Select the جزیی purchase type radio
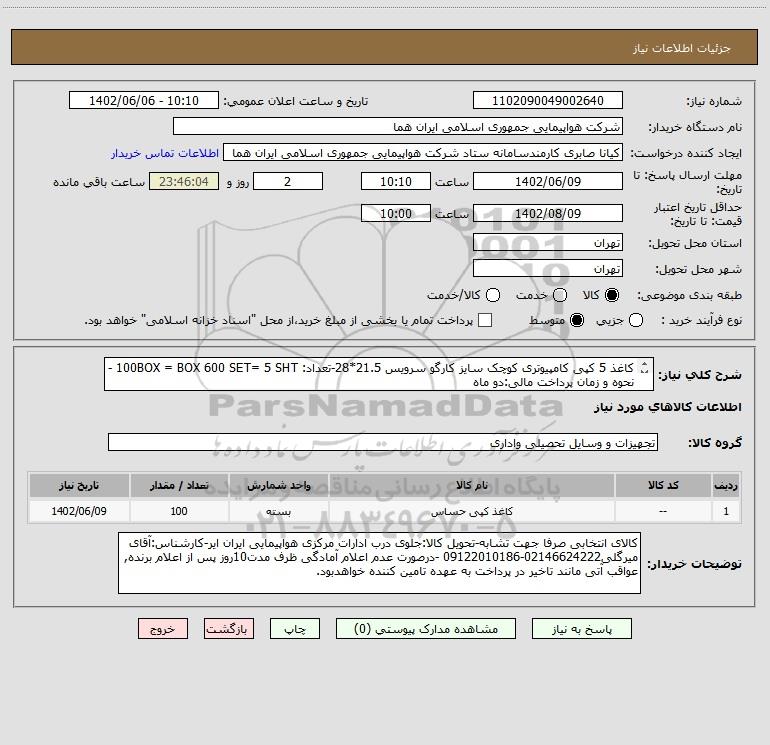 pos(635,320)
